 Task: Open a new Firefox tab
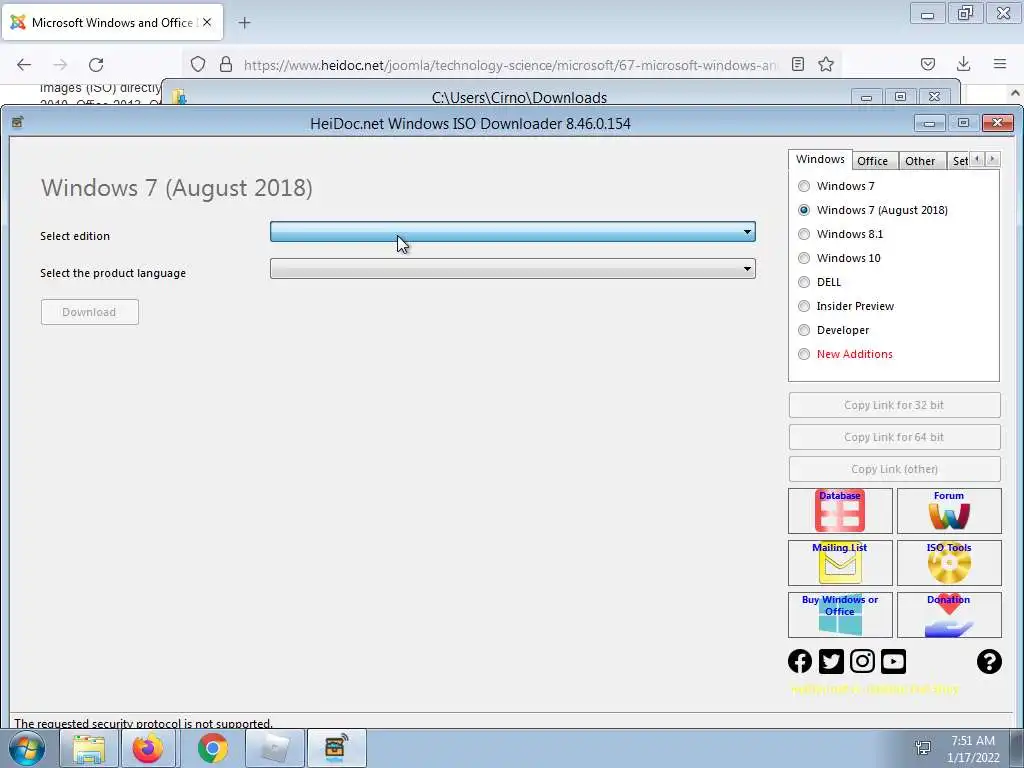(244, 23)
